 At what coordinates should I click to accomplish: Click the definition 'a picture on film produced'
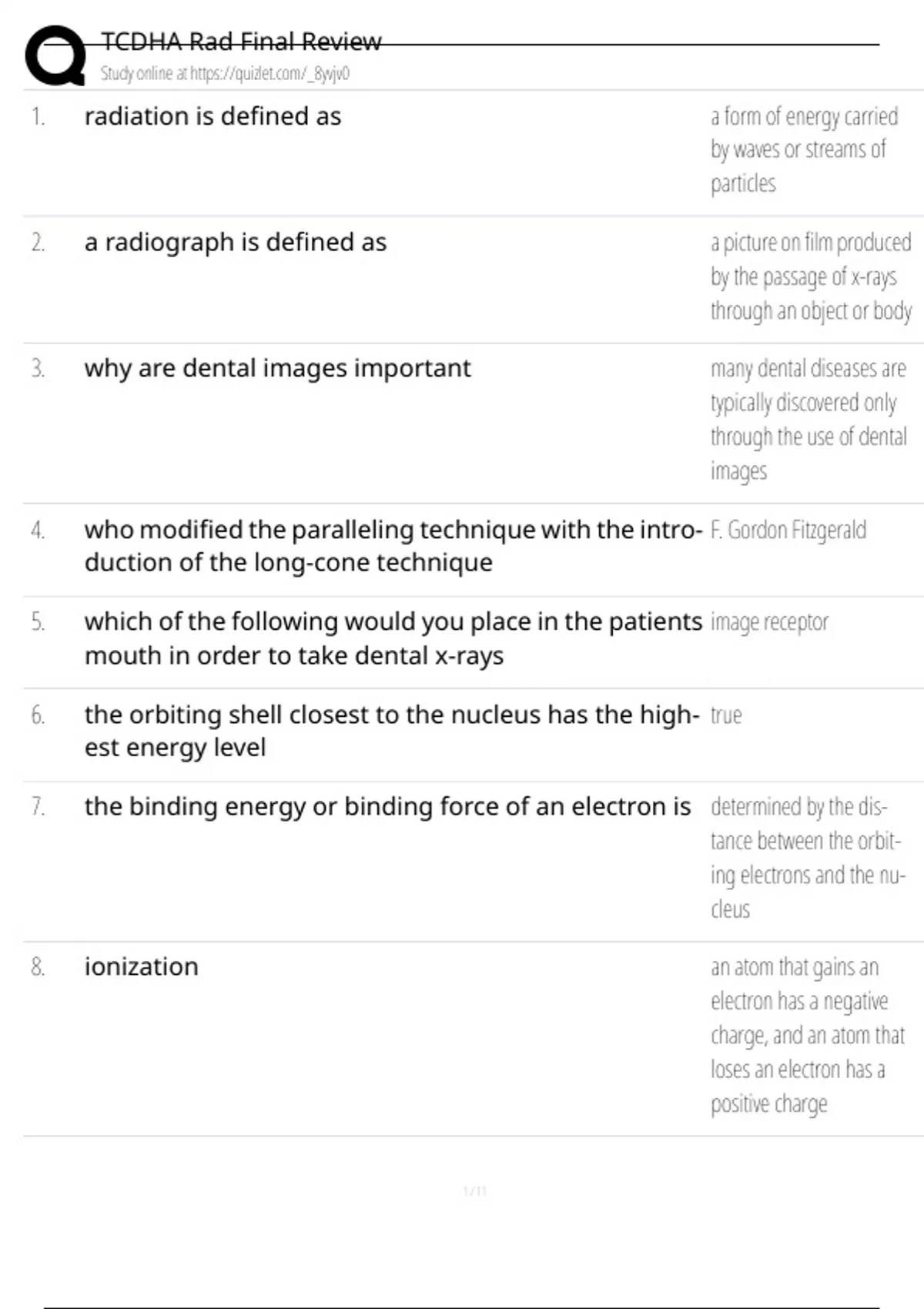[x=810, y=276]
